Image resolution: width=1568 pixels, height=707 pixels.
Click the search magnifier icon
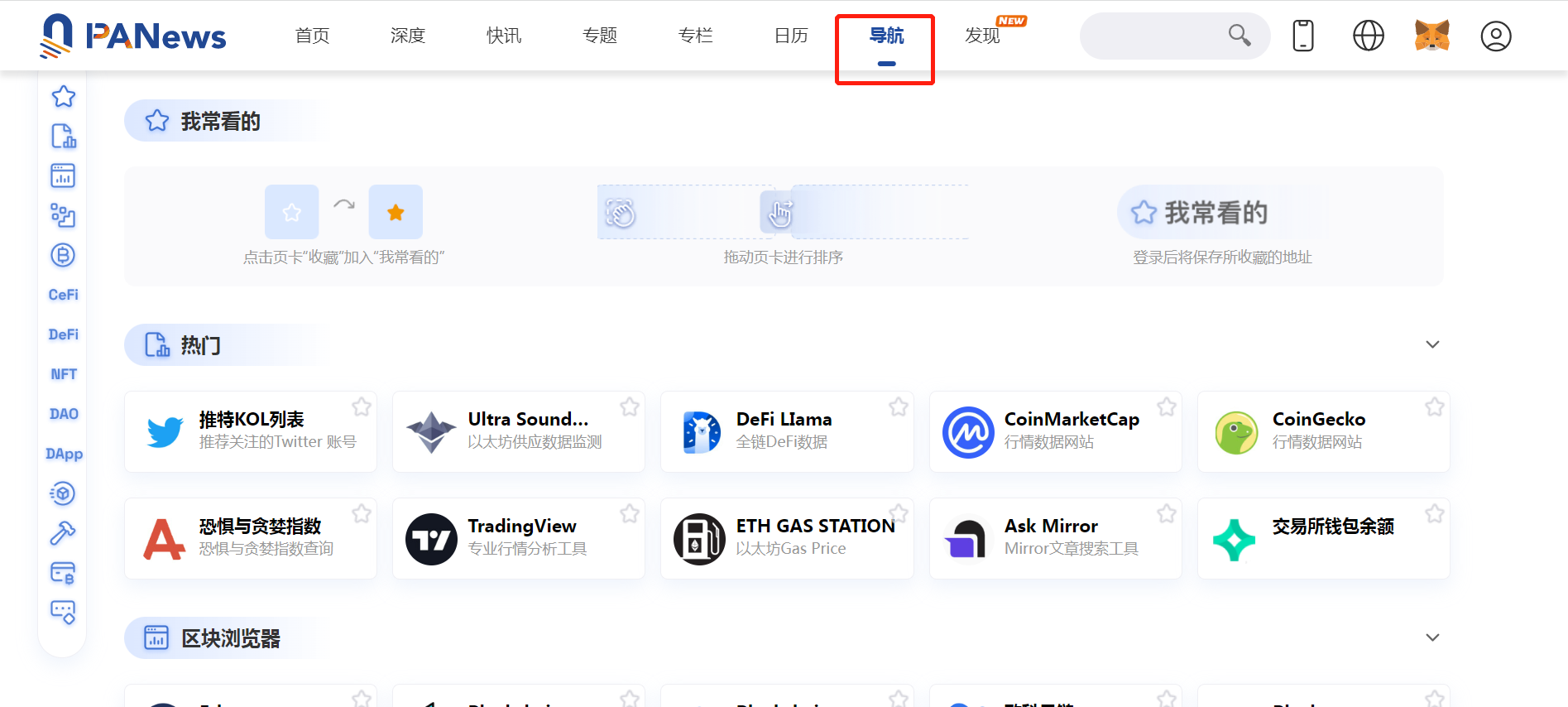pyautogui.click(x=1239, y=35)
